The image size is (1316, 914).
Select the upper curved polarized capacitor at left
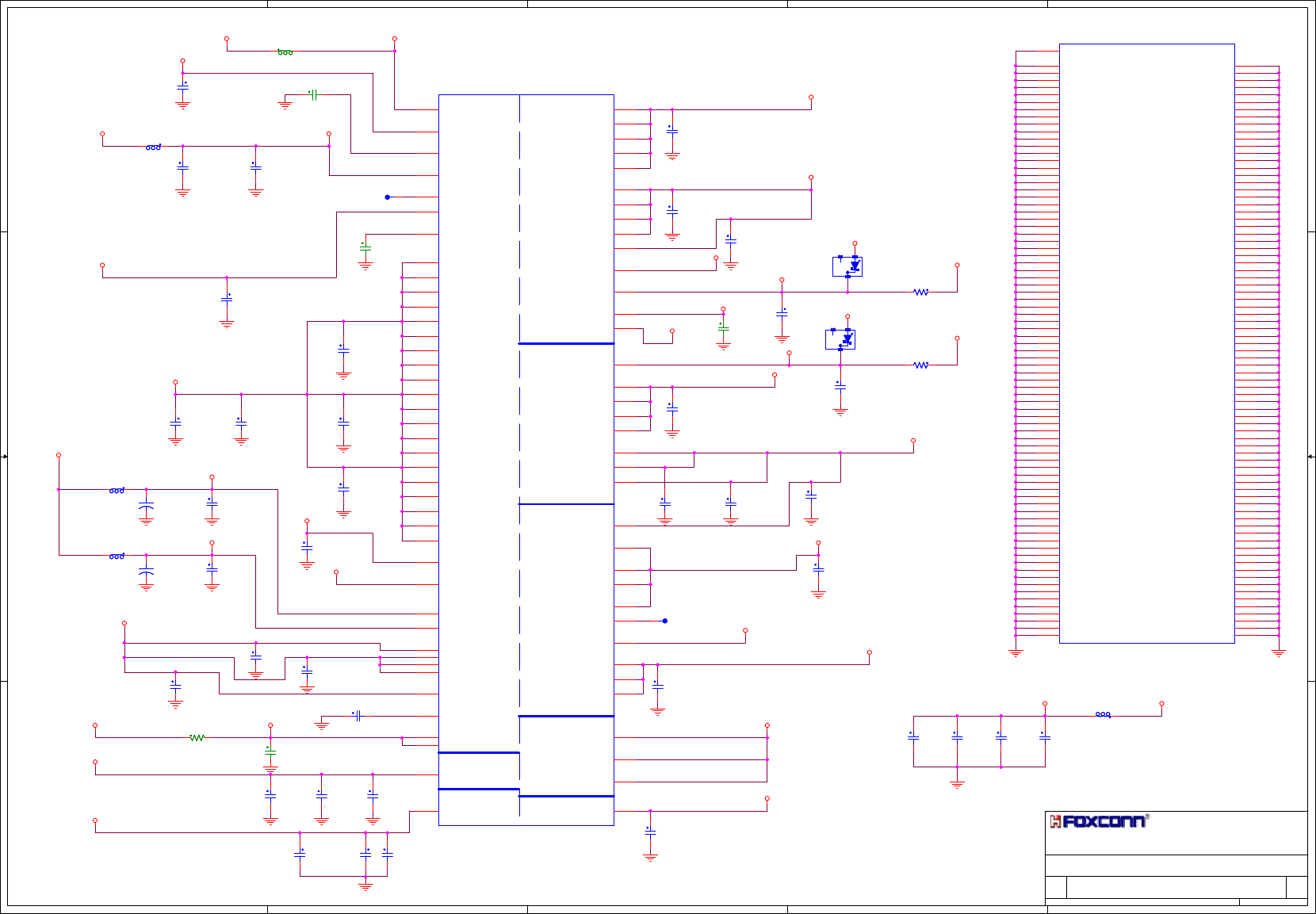(x=146, y=505)
